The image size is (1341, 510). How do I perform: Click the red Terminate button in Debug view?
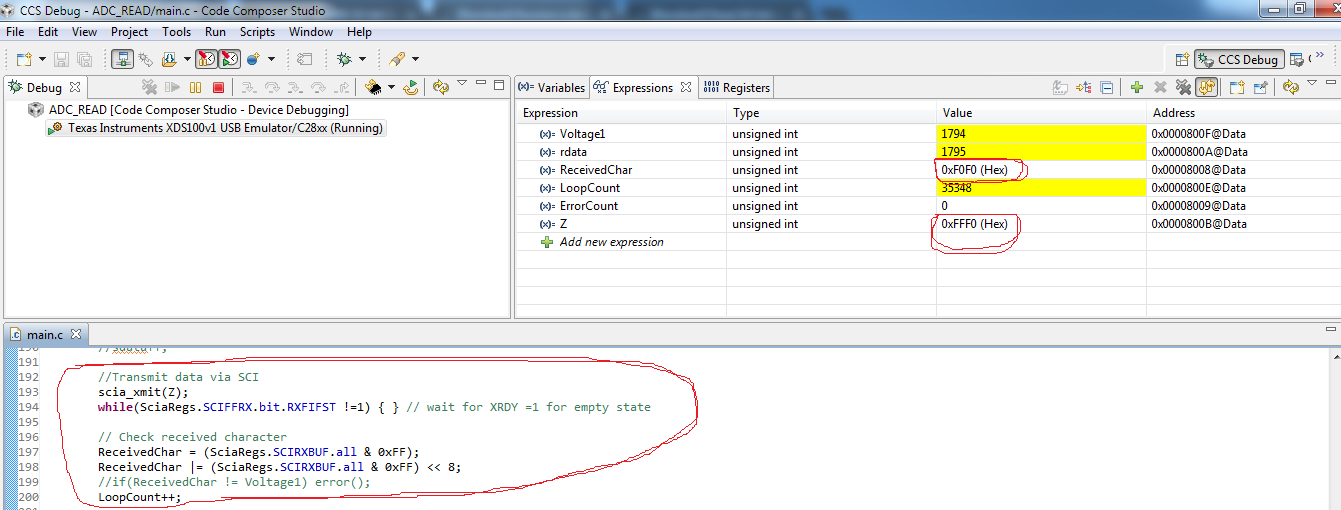click(218, 87)
